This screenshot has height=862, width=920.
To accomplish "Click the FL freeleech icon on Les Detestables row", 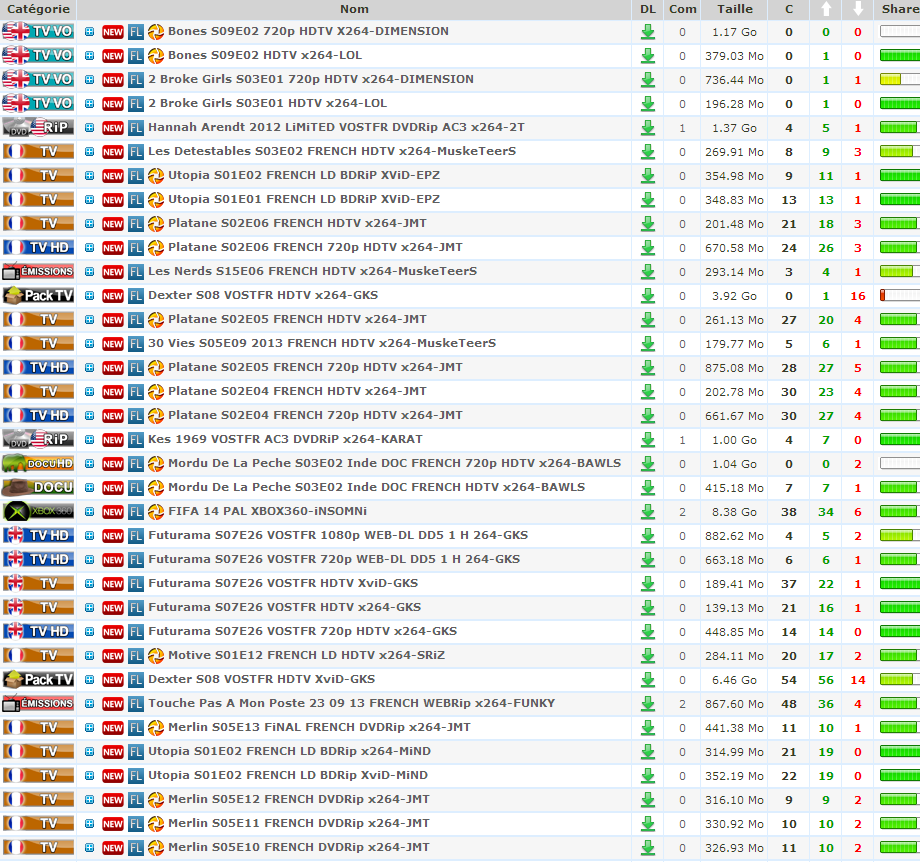I will tap(136, 152).
